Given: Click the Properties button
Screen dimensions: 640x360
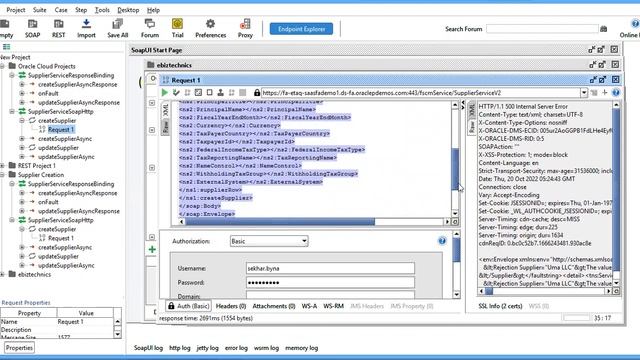Looking at the screenshot, I should click(19, 348).
